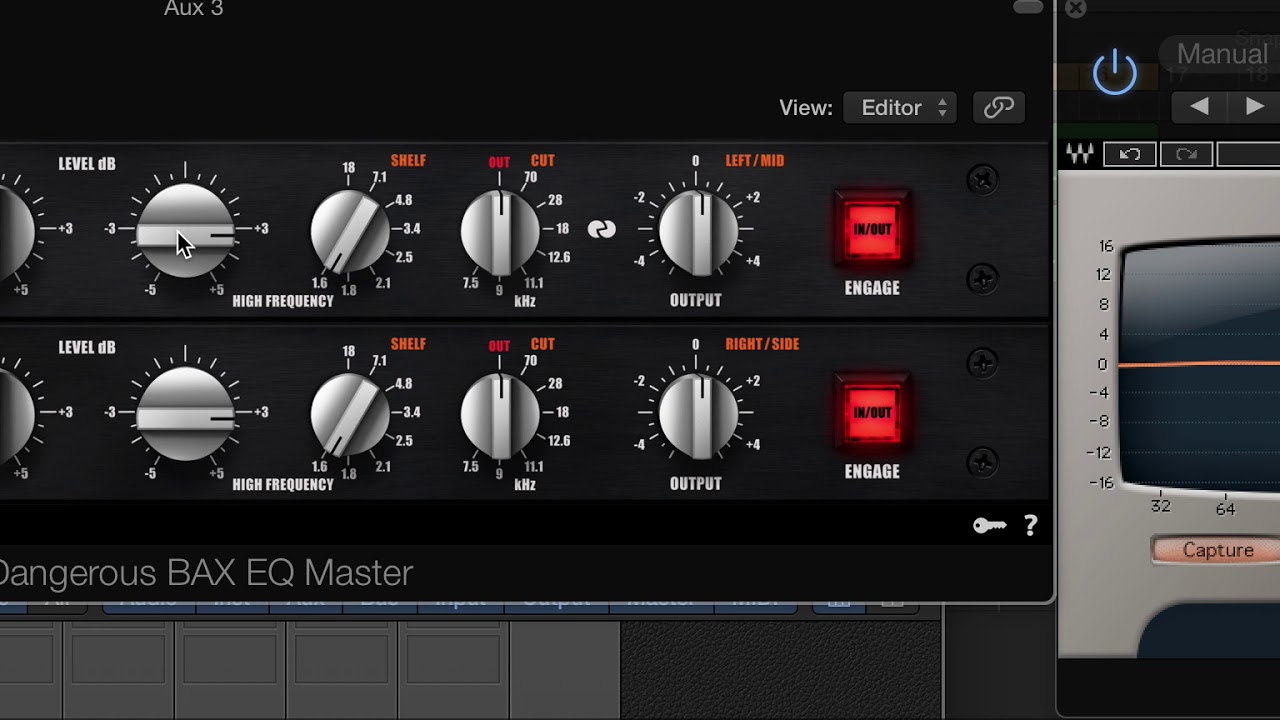
Task: Click the "SHELF" label in the Left/Mid row
Action: tap(408, 160)
